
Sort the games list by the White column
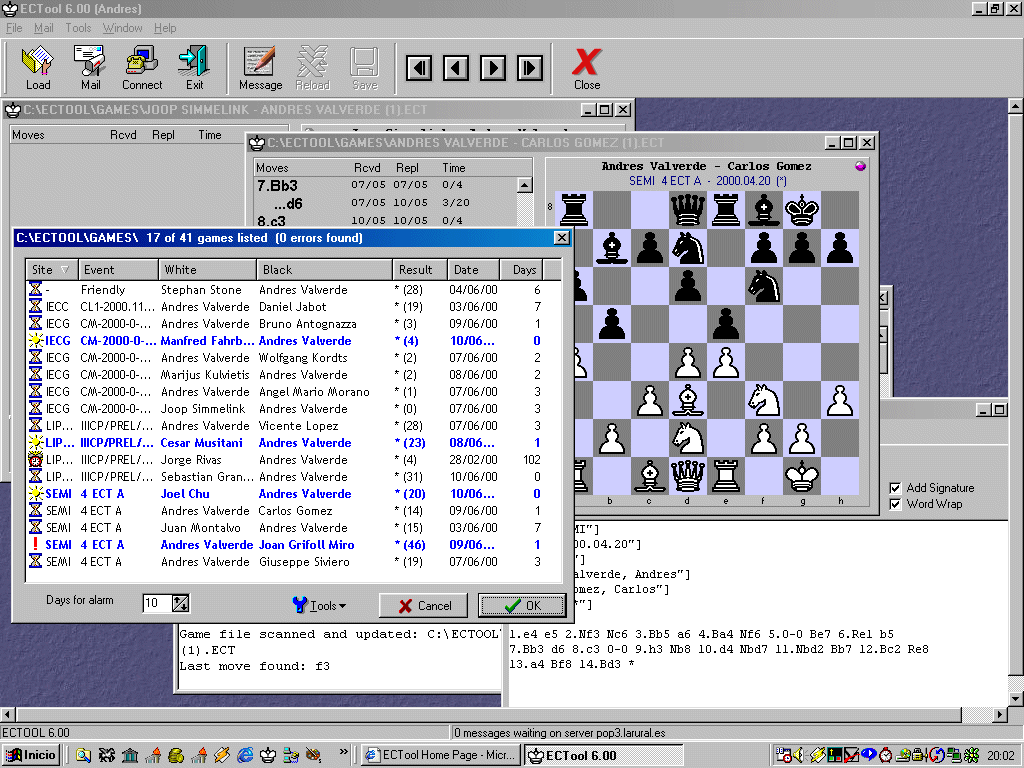pos(207,270)
